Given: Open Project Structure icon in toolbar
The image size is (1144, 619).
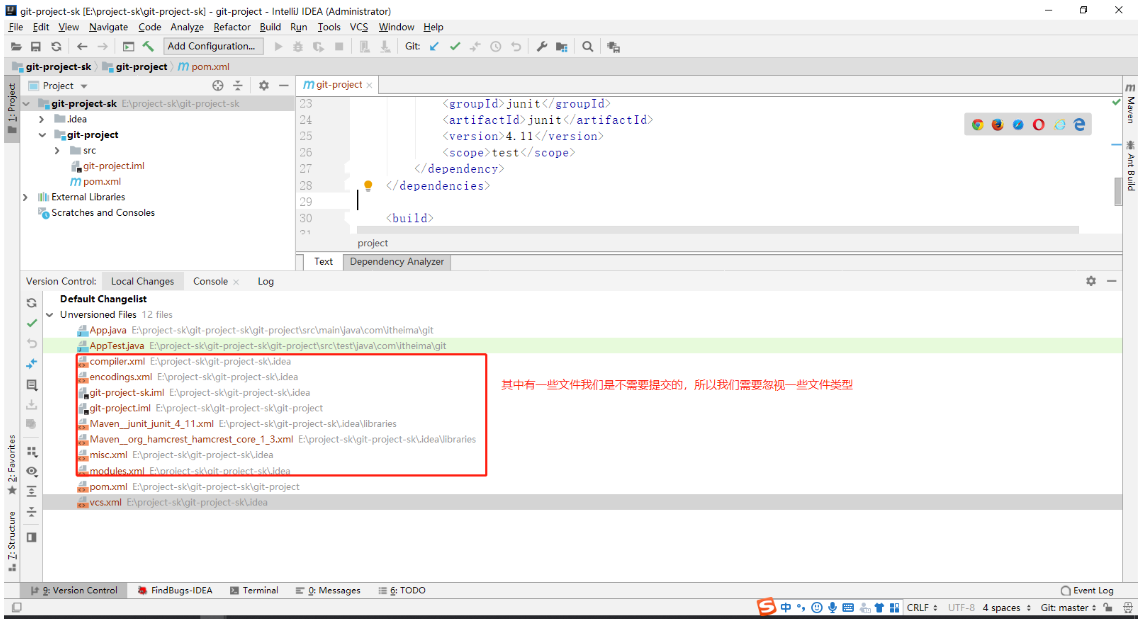Looking at the screenshot, I should (562, 47).
